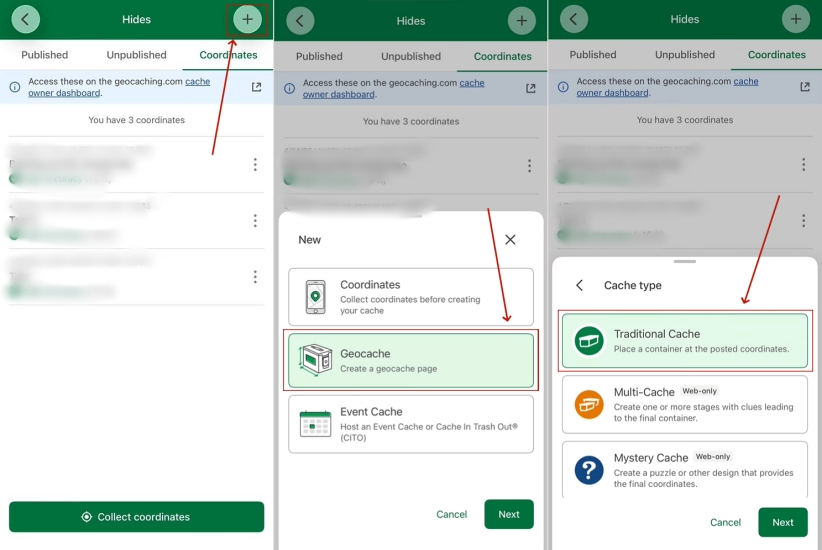The height and width of the screenshot is (550, 822).
Task: Open first row kebab menu on the right screen
Action: (804, 165)
